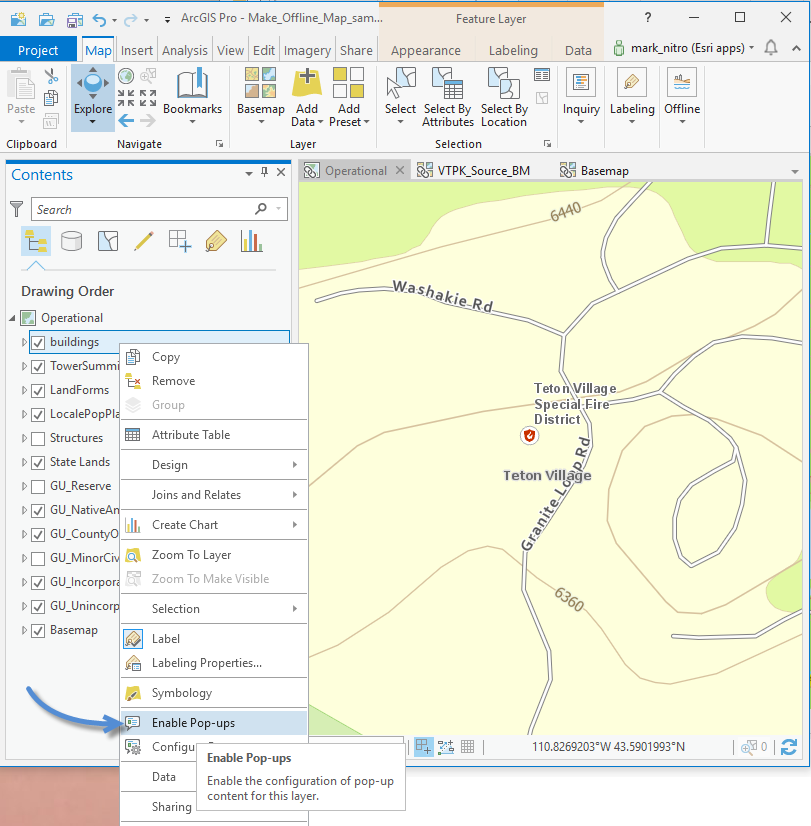
Task: Toggle State Lands layer visibility
Action: coord(38,463)
